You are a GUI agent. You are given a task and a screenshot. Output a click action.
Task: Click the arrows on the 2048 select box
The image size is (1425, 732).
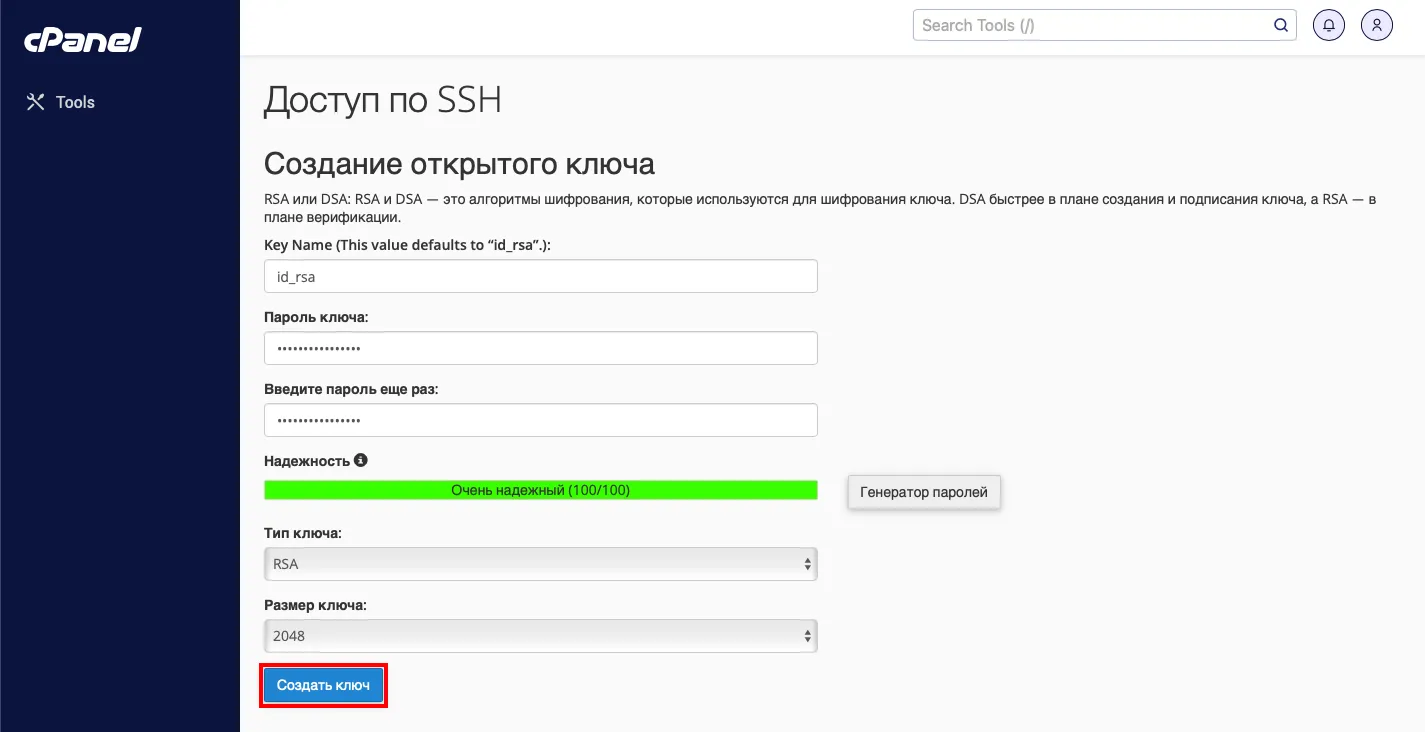[x=808, y=636]
